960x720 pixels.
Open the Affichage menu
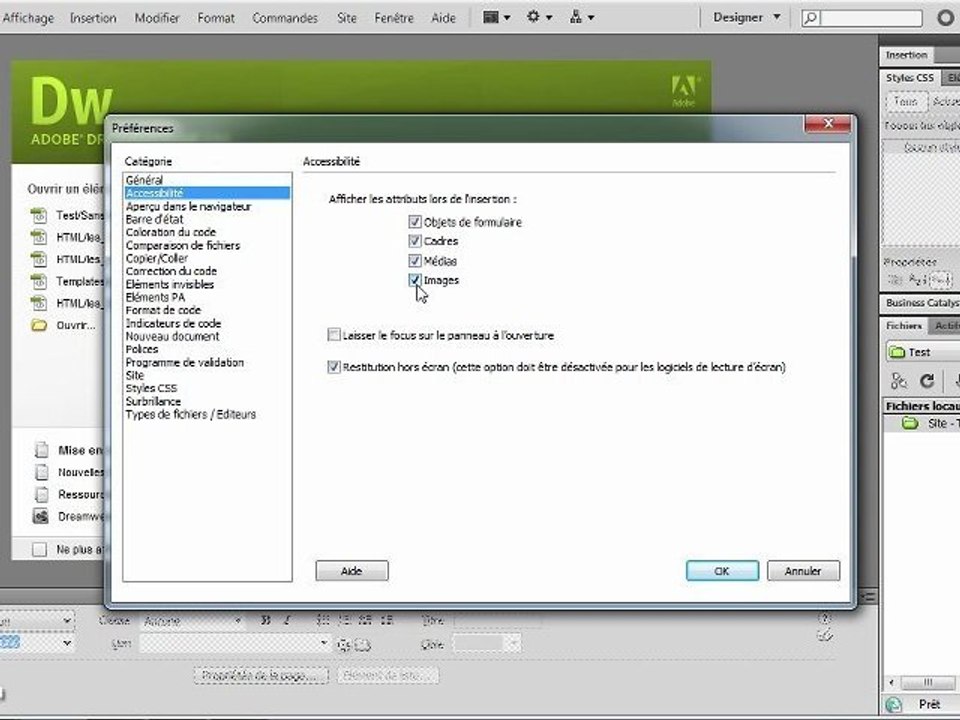coord(28,18)
